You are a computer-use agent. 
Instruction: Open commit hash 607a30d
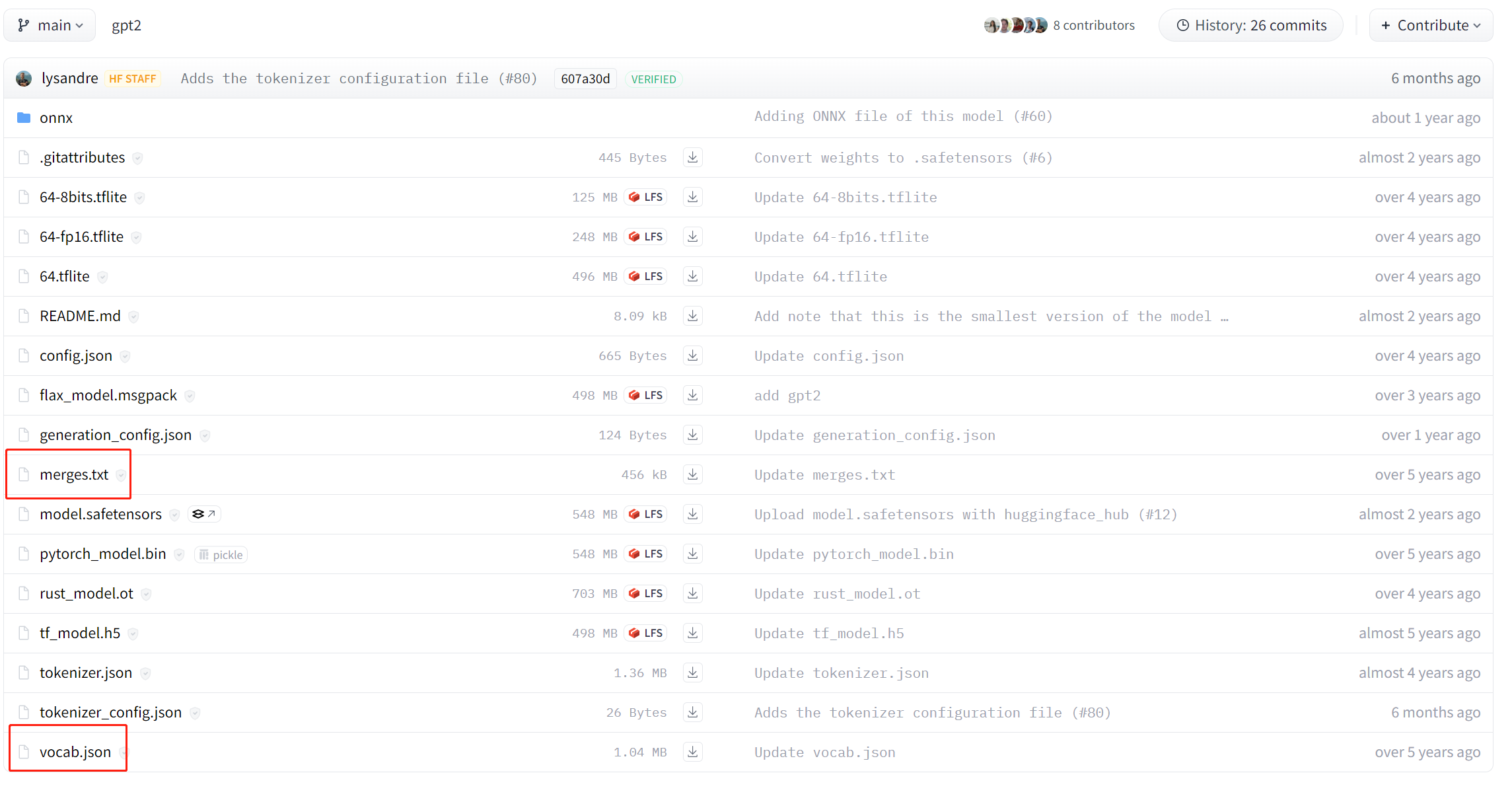coord(585,79)
